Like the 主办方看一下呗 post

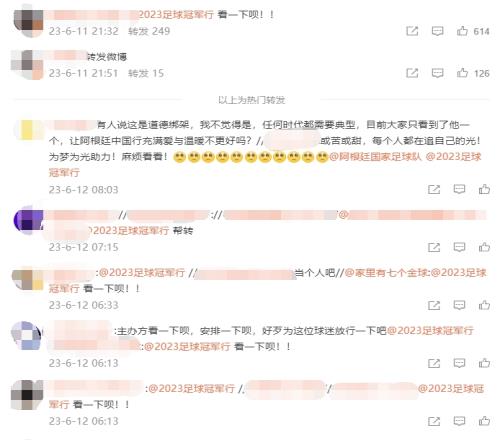point(484,363)
